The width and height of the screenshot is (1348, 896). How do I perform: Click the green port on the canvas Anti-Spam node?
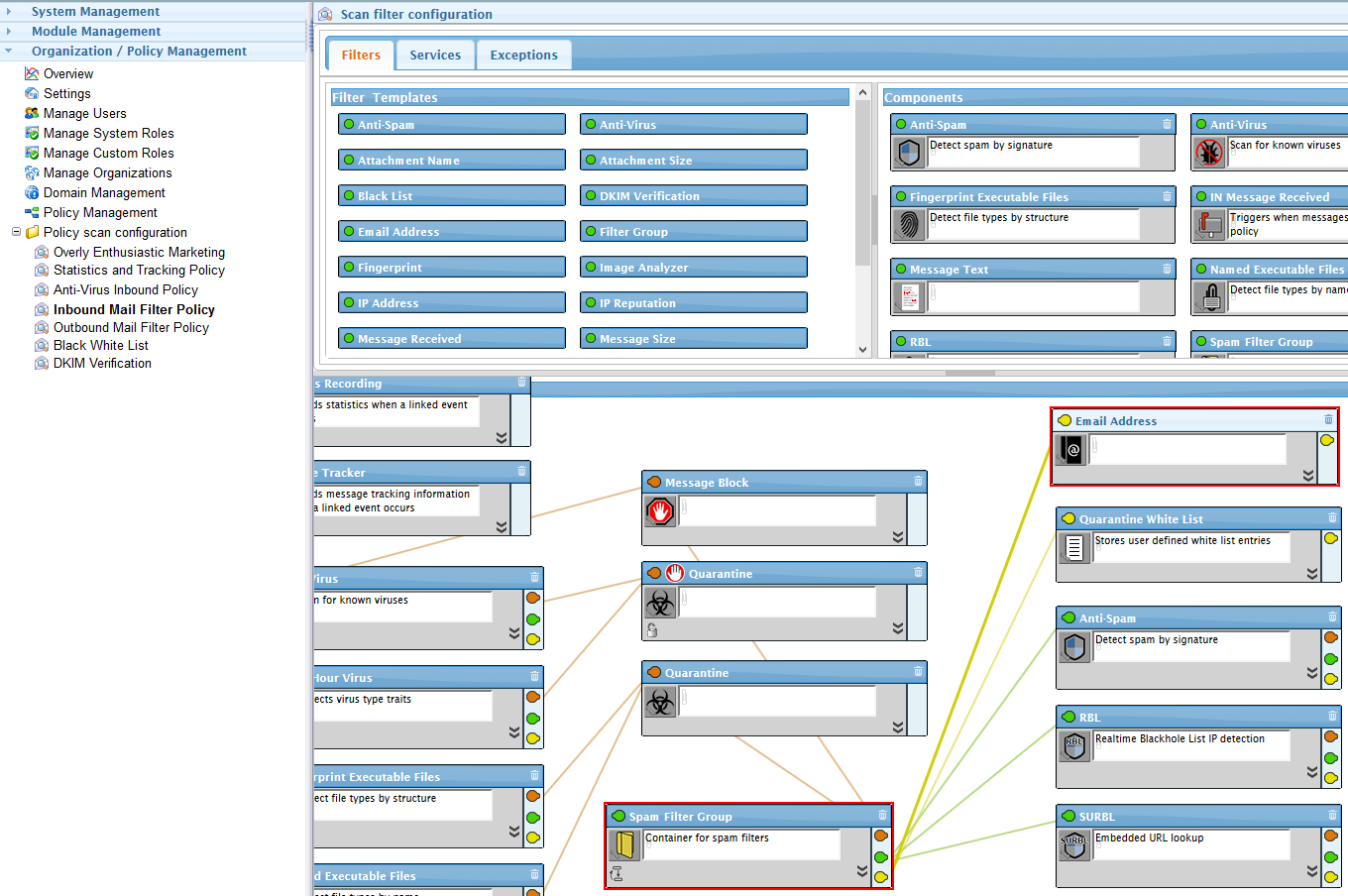click(x=1331, y=658)
